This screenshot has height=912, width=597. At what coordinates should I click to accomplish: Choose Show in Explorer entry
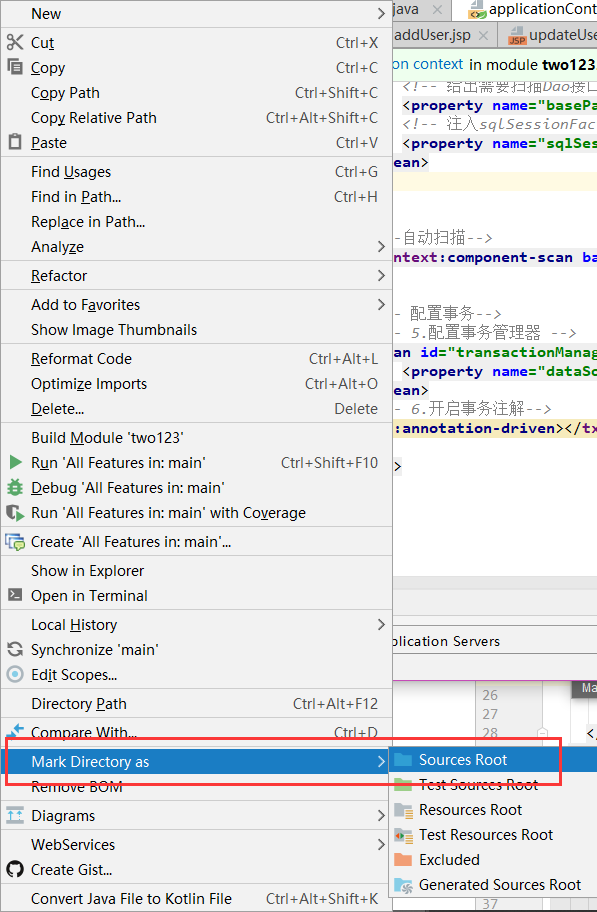pos(196,571)
